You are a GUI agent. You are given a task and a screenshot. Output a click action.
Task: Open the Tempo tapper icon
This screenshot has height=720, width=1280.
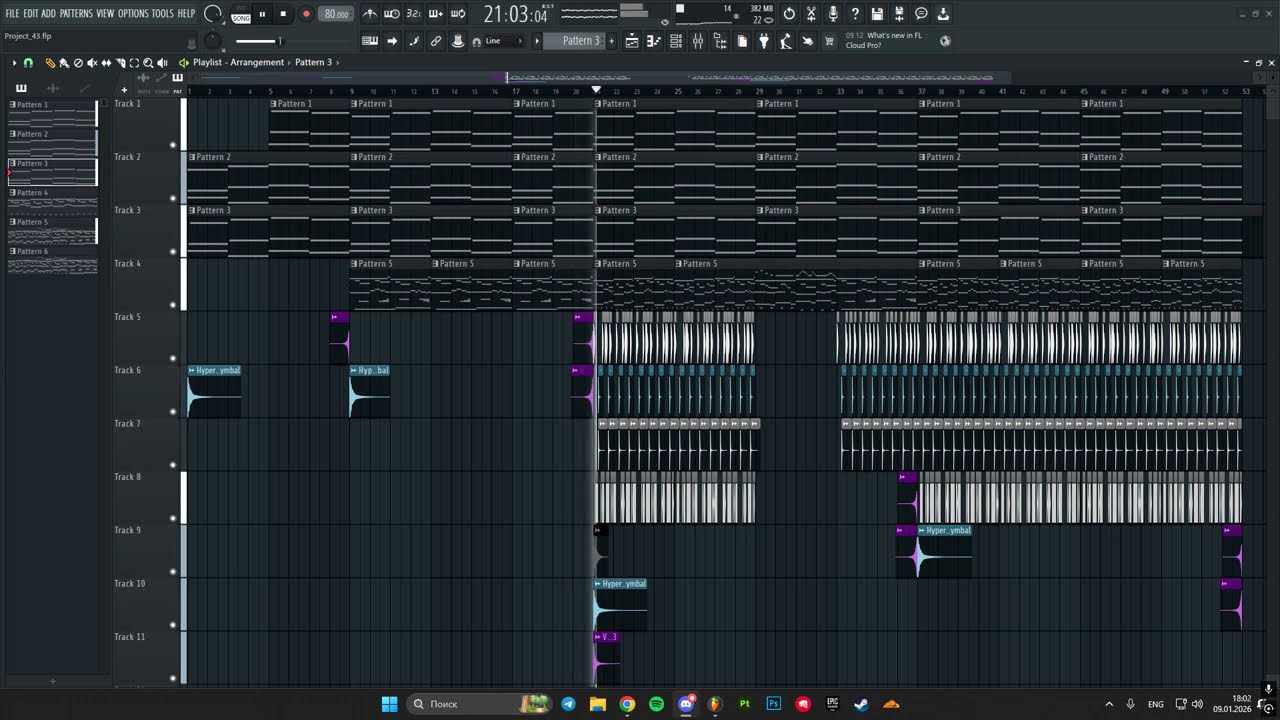pos(786,41)
